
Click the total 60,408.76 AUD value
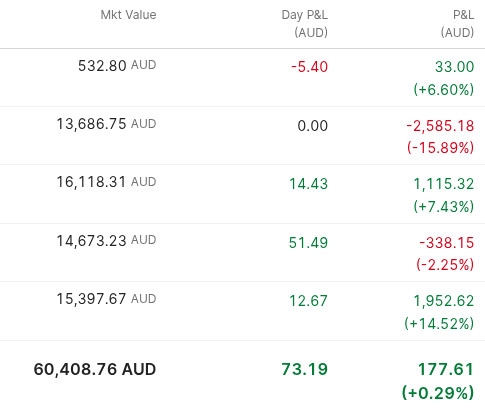click(x=95, y=369)
